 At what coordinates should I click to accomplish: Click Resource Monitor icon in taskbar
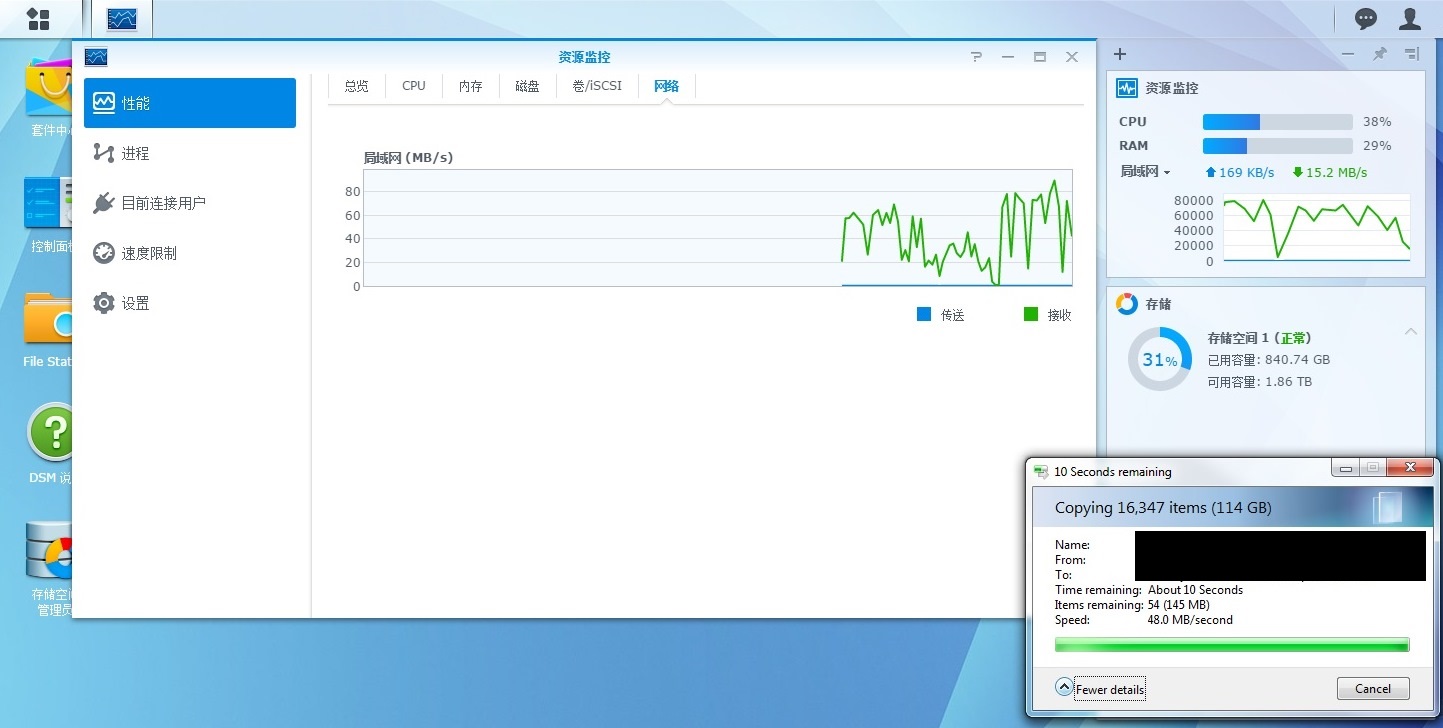coord(122,18)
